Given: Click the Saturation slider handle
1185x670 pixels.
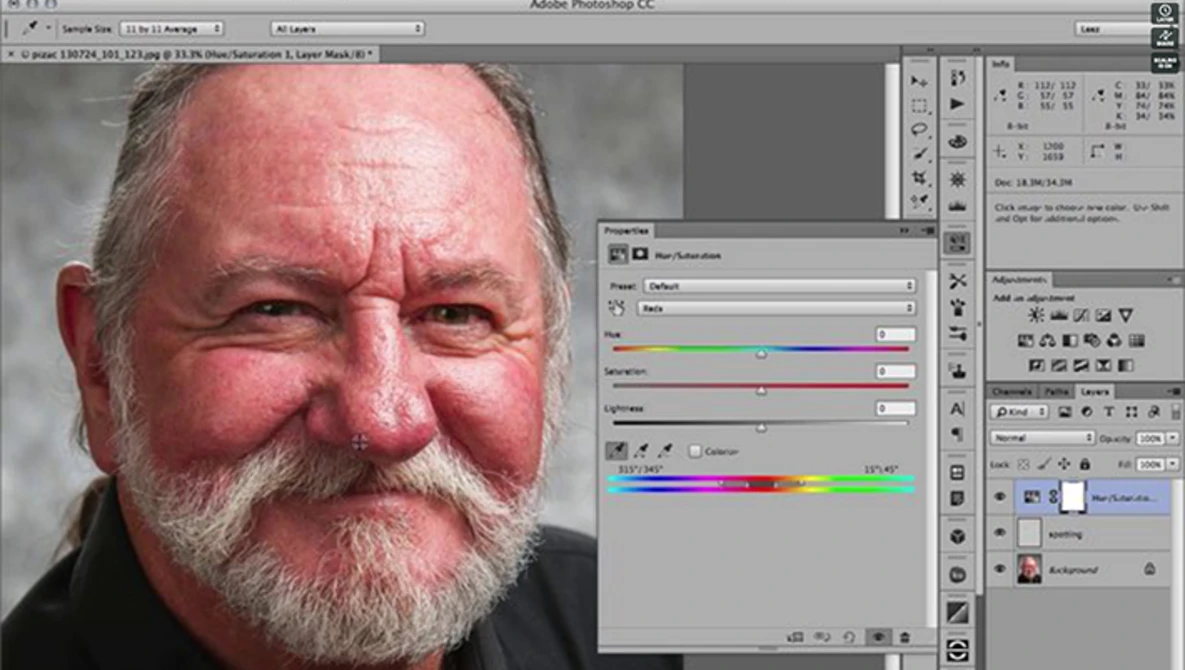Looking at the screenshot, I should [761, 391].
